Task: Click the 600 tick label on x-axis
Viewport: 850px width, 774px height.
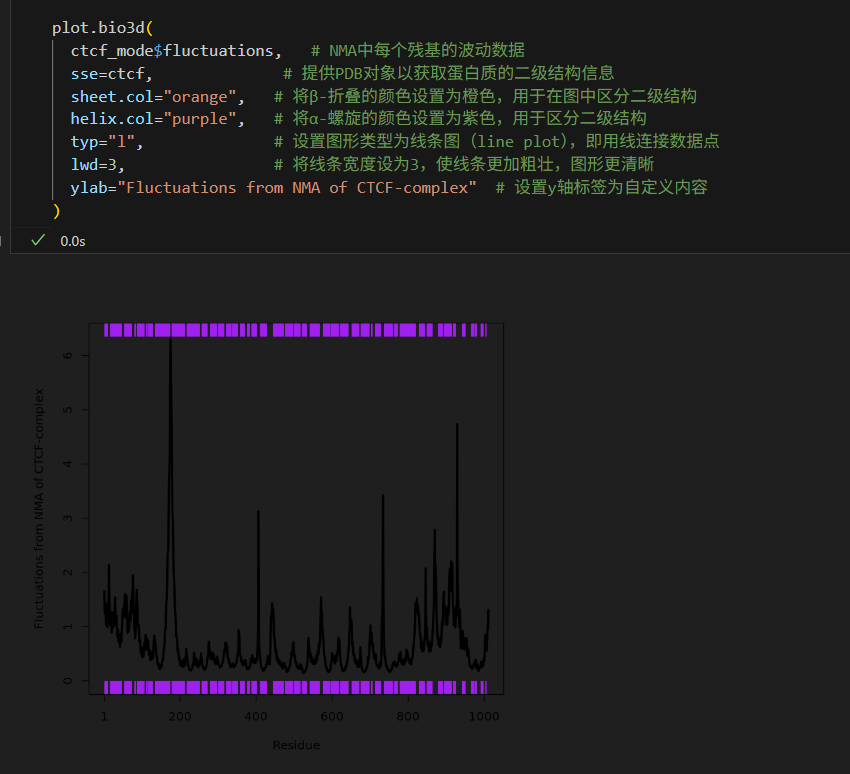Action: point(332,716)
